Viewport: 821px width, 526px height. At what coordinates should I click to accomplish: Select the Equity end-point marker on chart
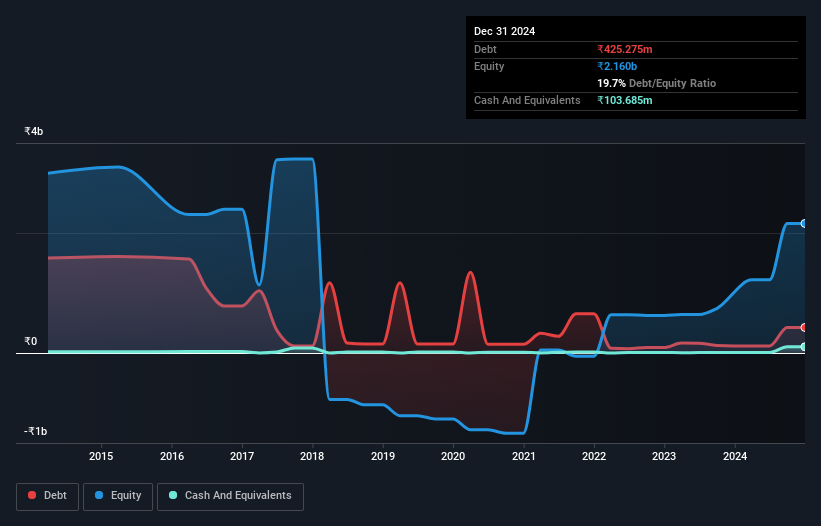click(804, 223)
